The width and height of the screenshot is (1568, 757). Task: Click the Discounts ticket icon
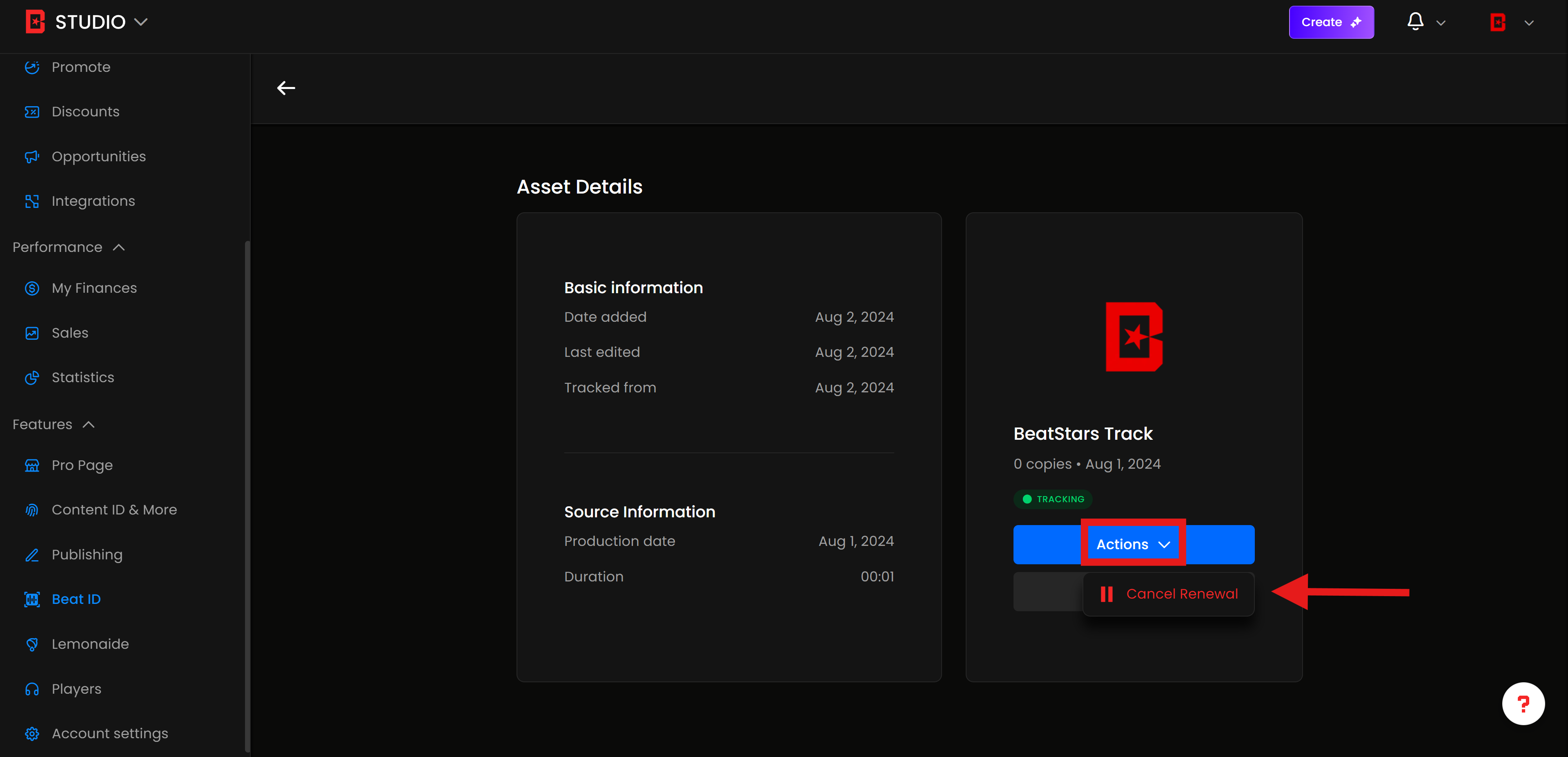(32, 112)
